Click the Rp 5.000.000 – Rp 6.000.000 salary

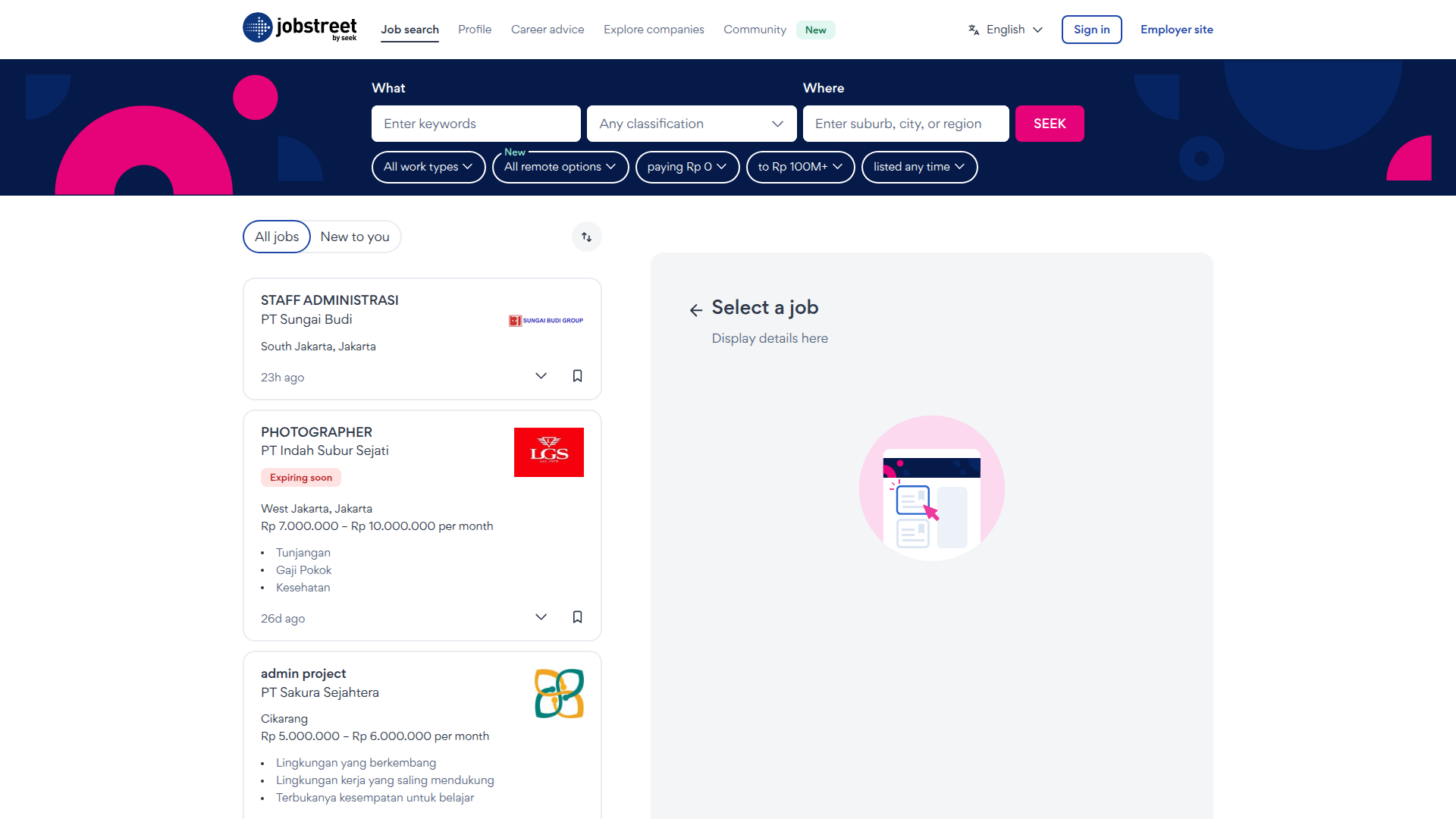click(375, 736)
